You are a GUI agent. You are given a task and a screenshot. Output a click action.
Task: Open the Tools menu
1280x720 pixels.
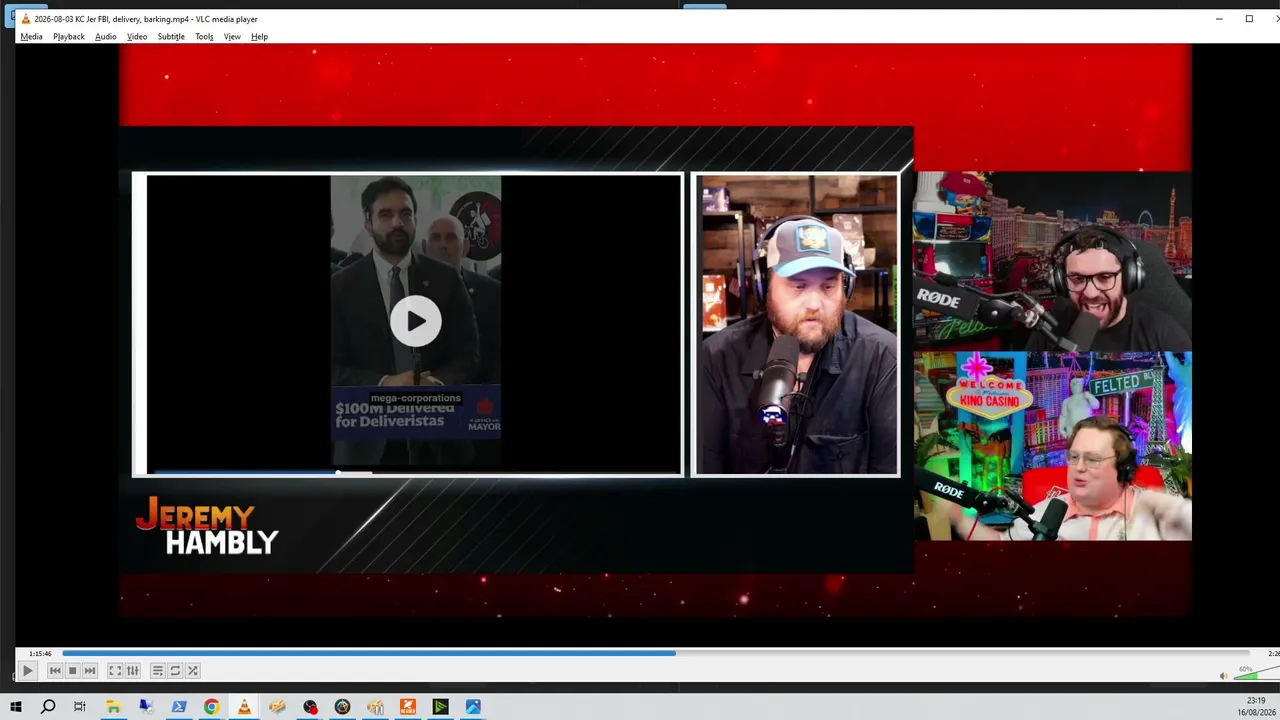pyautogui.click(x=204, y=37)
